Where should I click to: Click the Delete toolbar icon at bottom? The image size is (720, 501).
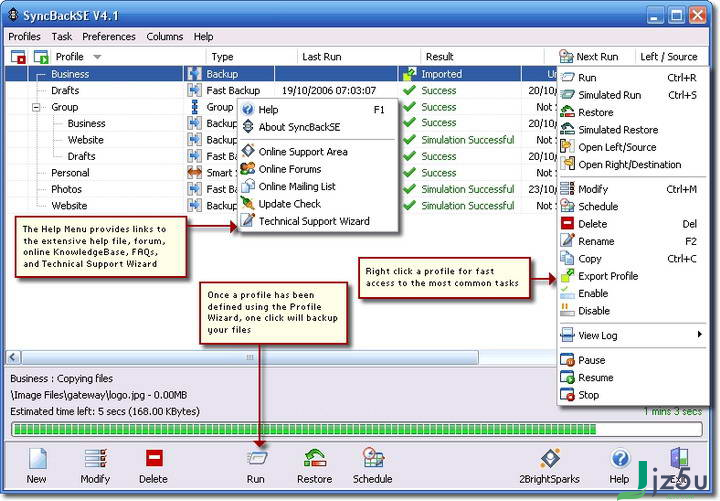[x=154, y=458]
